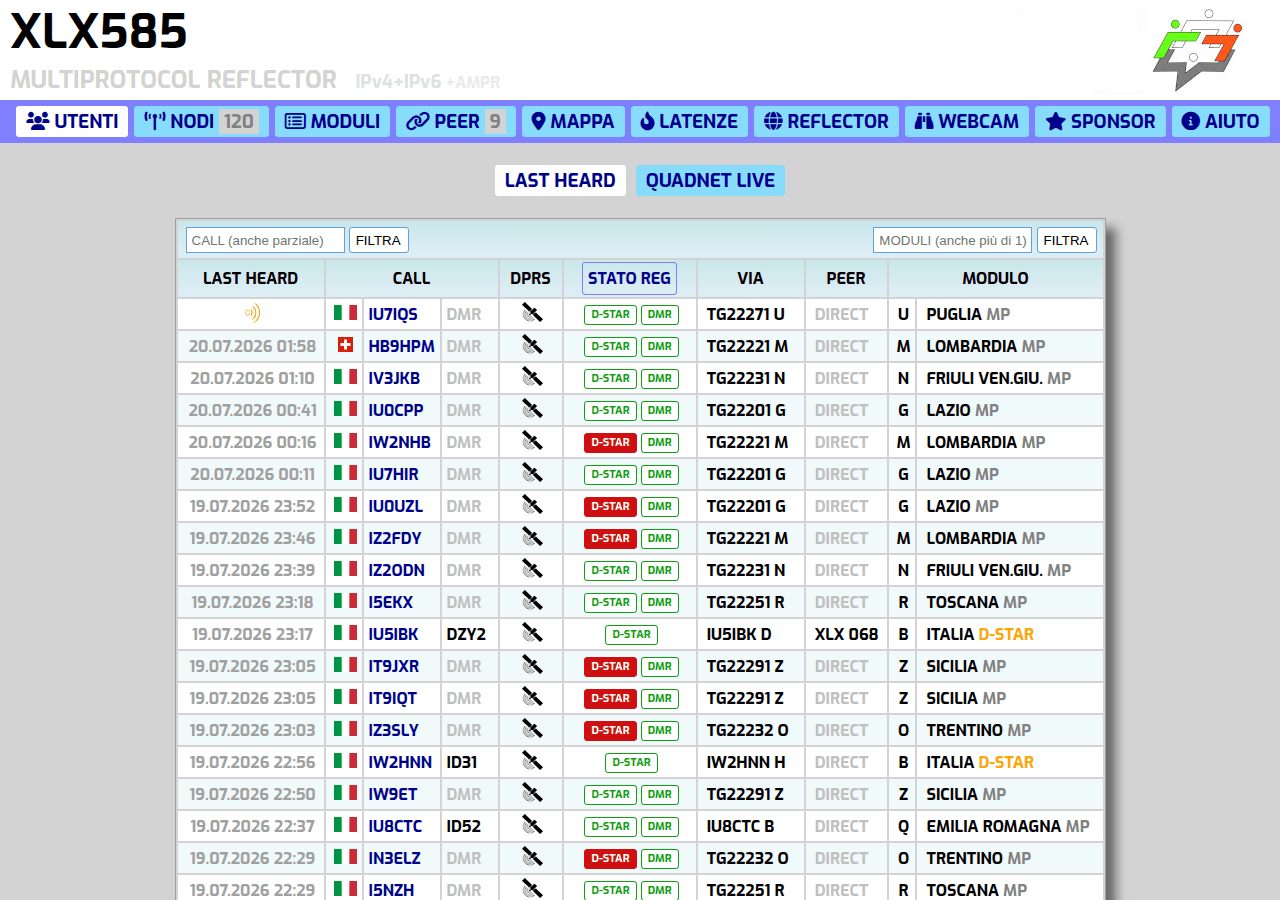The image size is (1280, 900).
Task: Click DPRS satellite icon in IT9JXR row
Action: 532,665
